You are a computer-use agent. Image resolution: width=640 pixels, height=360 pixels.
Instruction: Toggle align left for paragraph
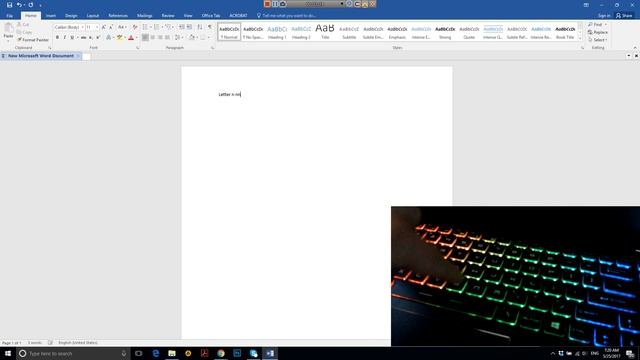pyautogui.click(x=145, y=37)
